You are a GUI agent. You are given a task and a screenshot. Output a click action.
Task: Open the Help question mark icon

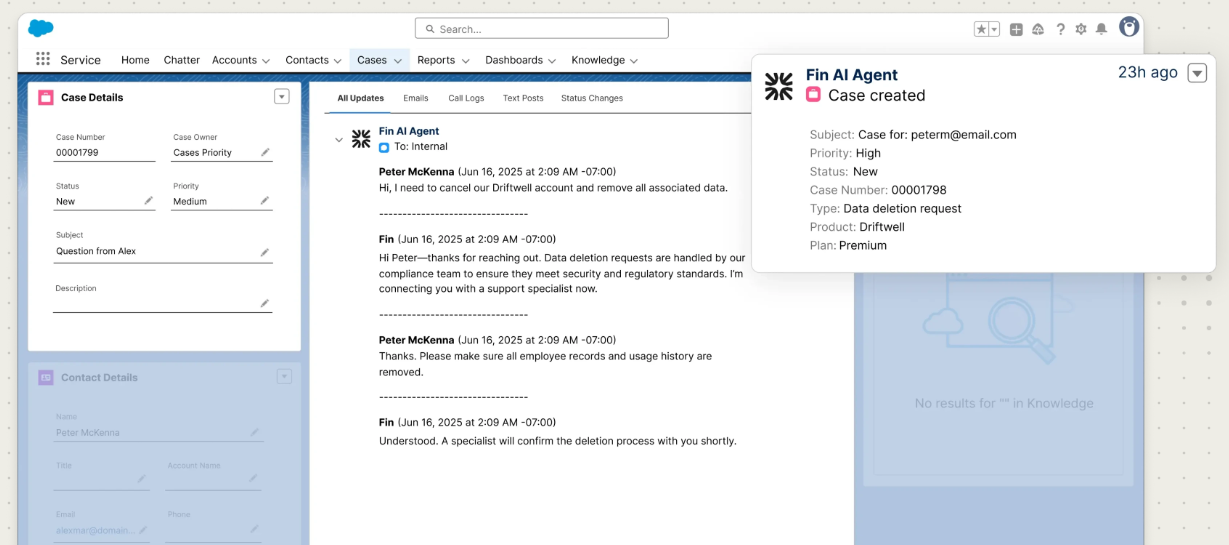[x=1060, y=29]
